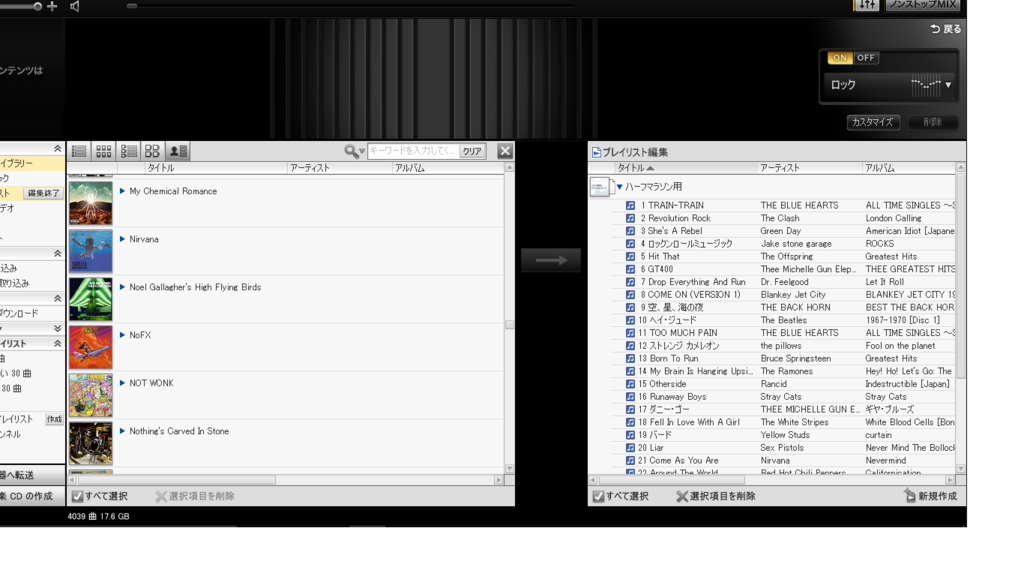The image size is (1024, 576).
Task: Click the カスタマイズ button
Action: 872,122
